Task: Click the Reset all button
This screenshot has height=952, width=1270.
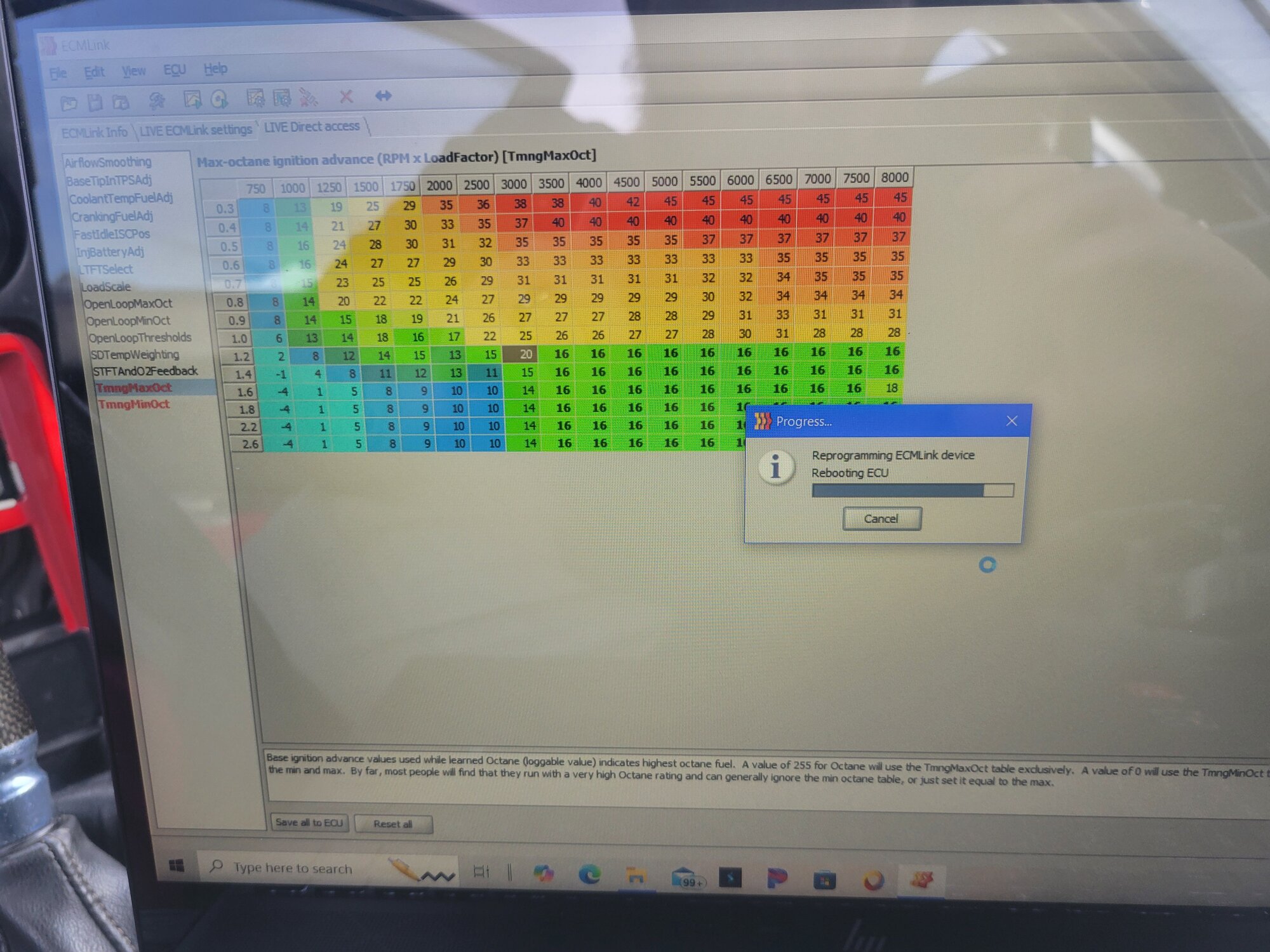Action: pyautogui.click(x=393, y=824)
